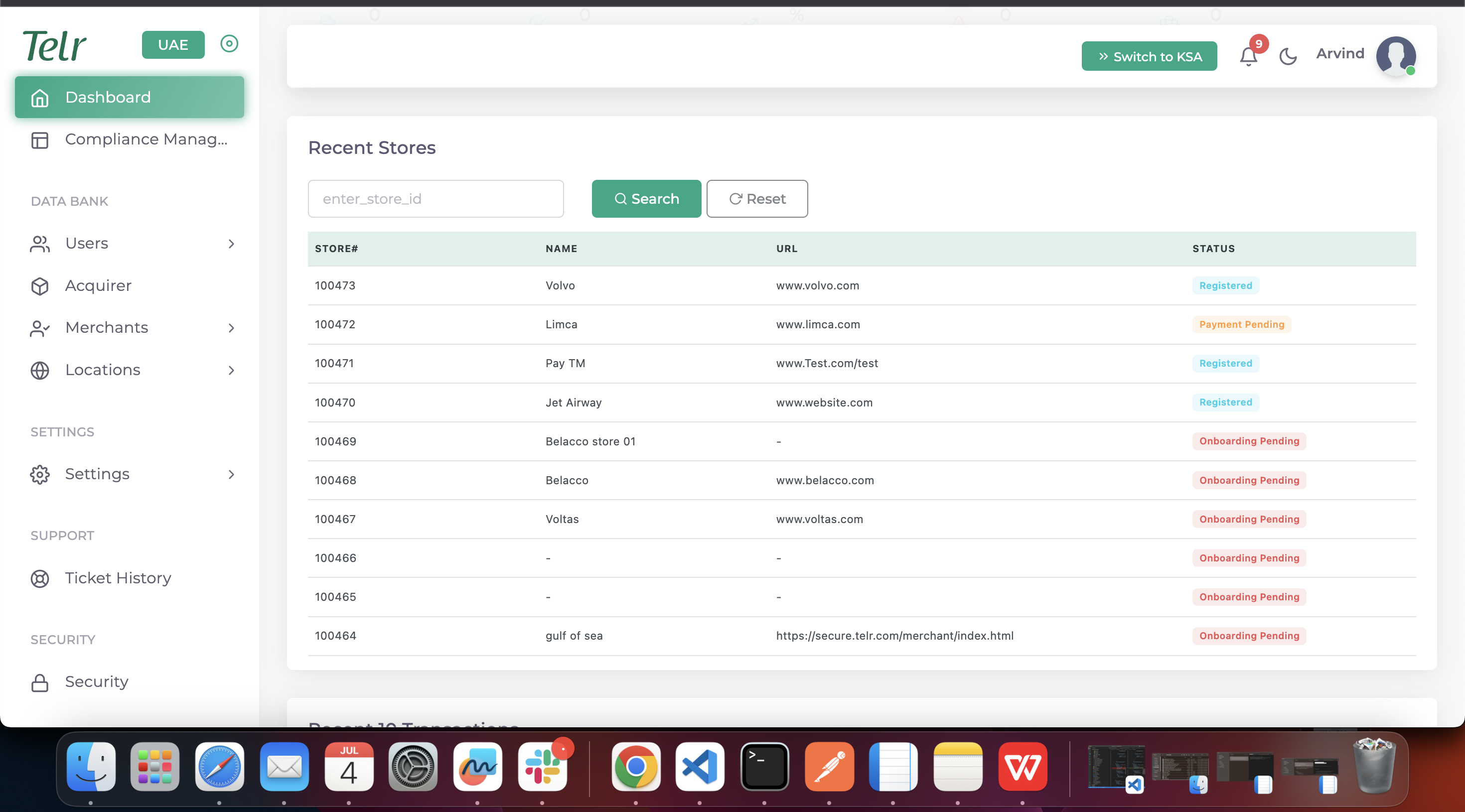Click store number 100473
The width and height of the screenshot is (1465, 812).
coord(335,285)
